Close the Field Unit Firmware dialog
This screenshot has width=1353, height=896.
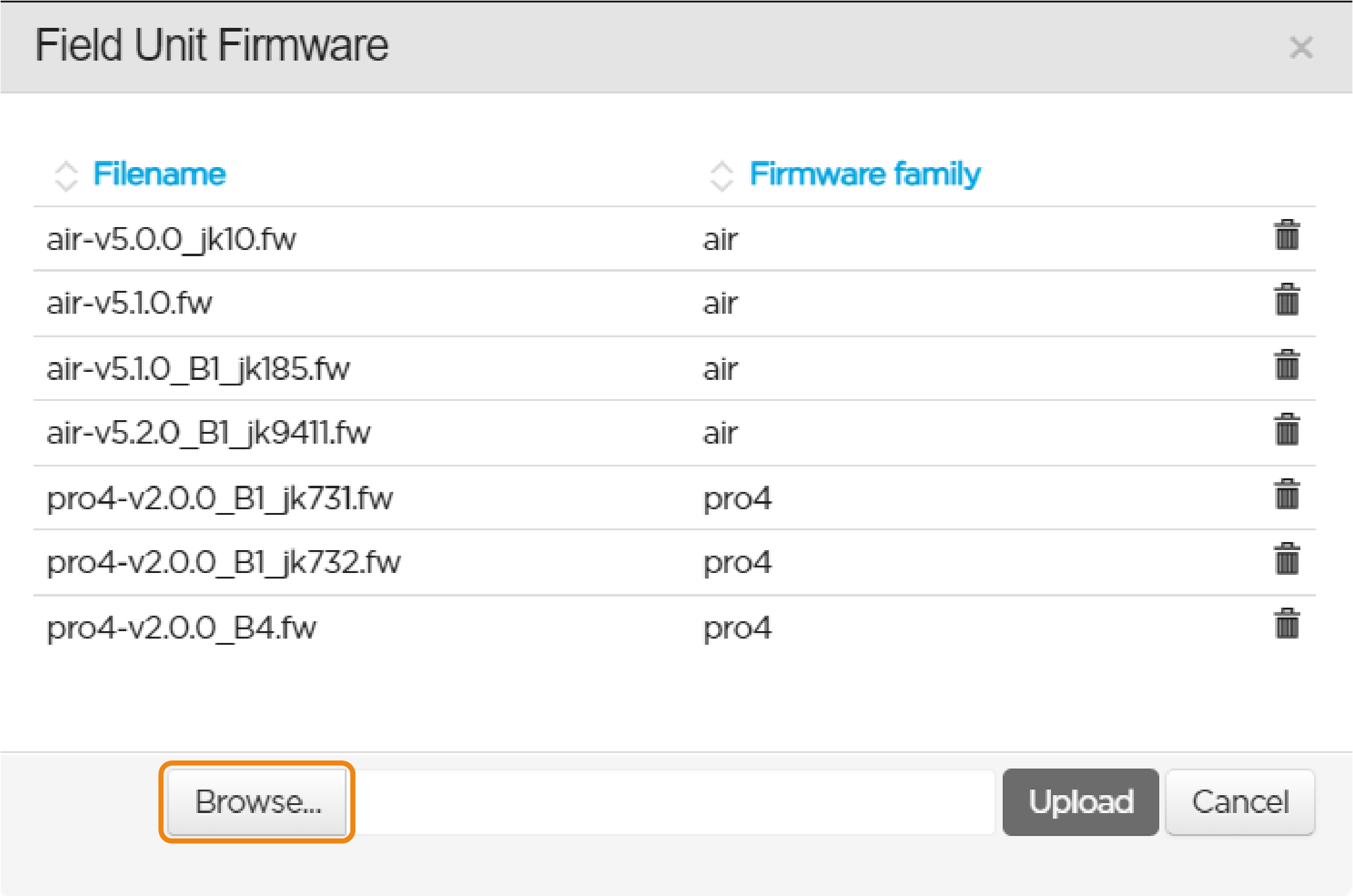[1301, 46]
